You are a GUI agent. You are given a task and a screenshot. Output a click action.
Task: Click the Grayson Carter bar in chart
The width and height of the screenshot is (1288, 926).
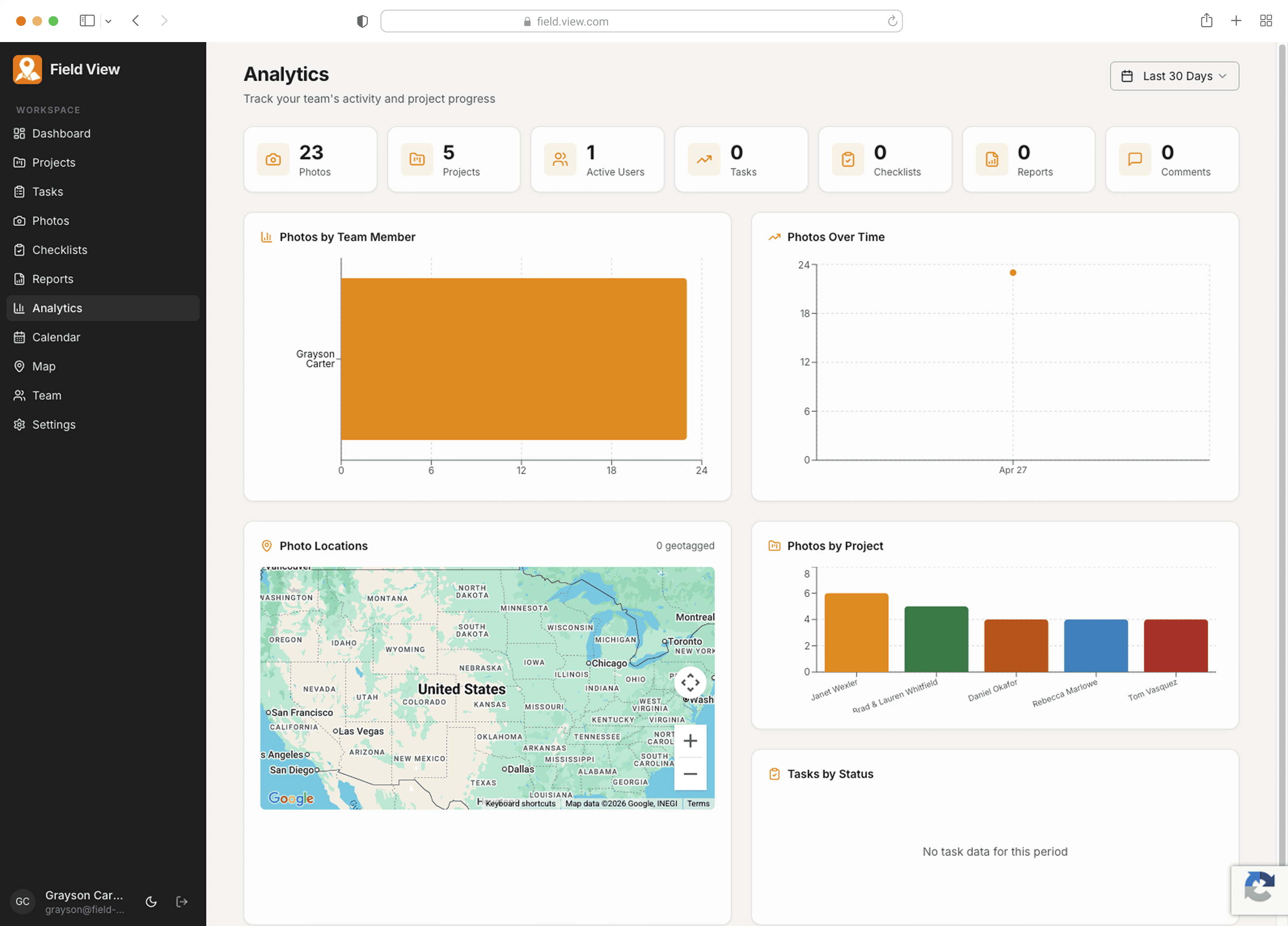514,359
